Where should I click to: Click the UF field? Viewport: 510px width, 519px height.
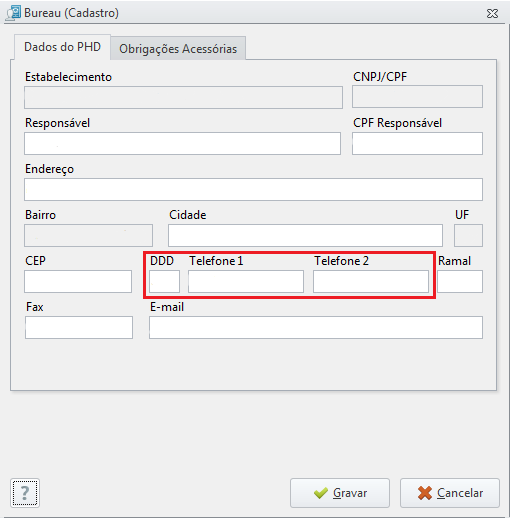pos(468,235)
